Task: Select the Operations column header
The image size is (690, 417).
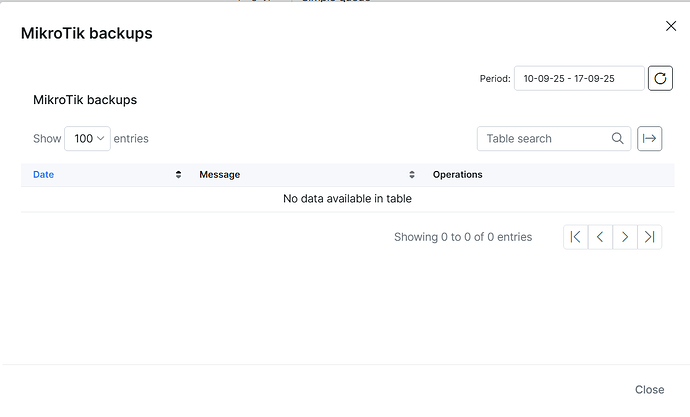Action: (x=458, y=175)
